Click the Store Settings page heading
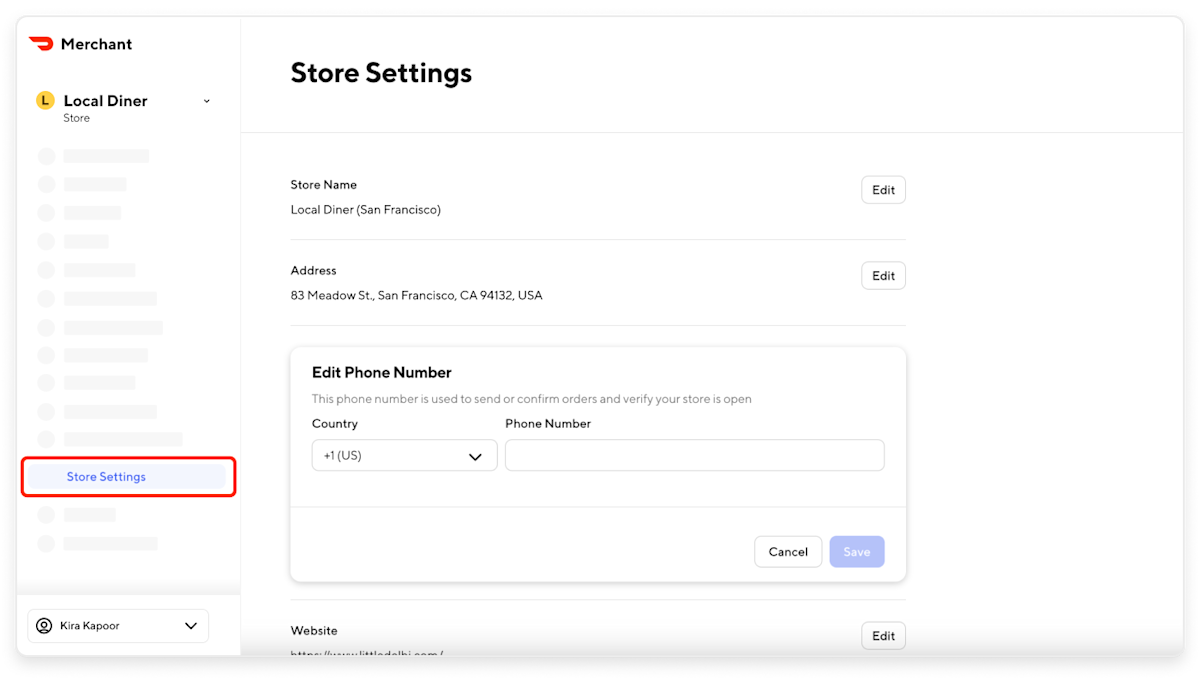Image resolution: width=1200 pixels, height=686 pixels. pos(381,73)
